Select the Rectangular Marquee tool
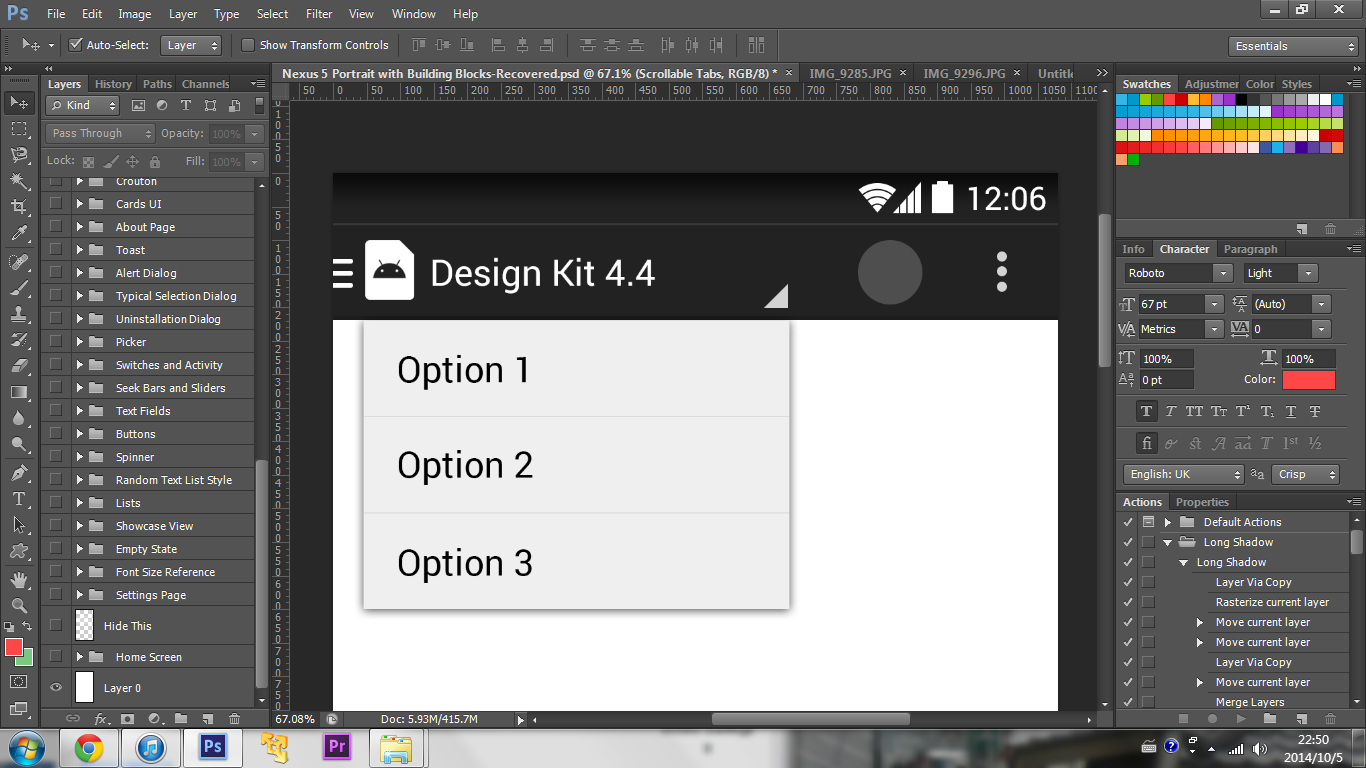1366x768 pixels. (18, 129)
